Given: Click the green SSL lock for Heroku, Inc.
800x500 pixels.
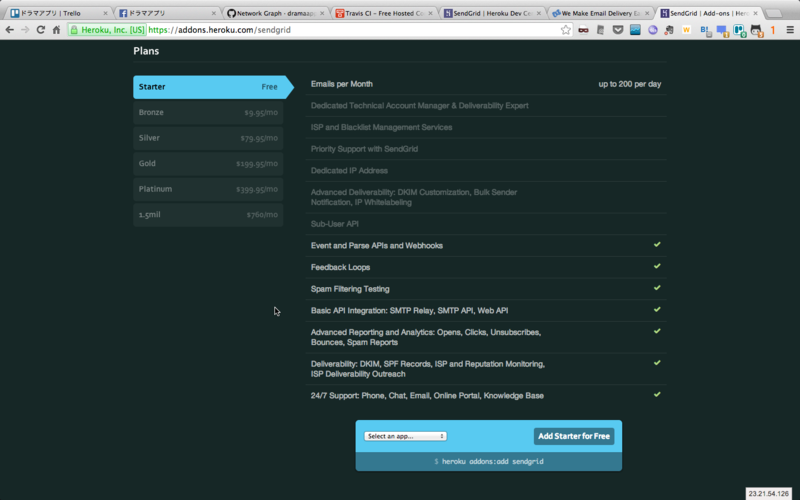Looking at the screenshot, I should (74, 30).
